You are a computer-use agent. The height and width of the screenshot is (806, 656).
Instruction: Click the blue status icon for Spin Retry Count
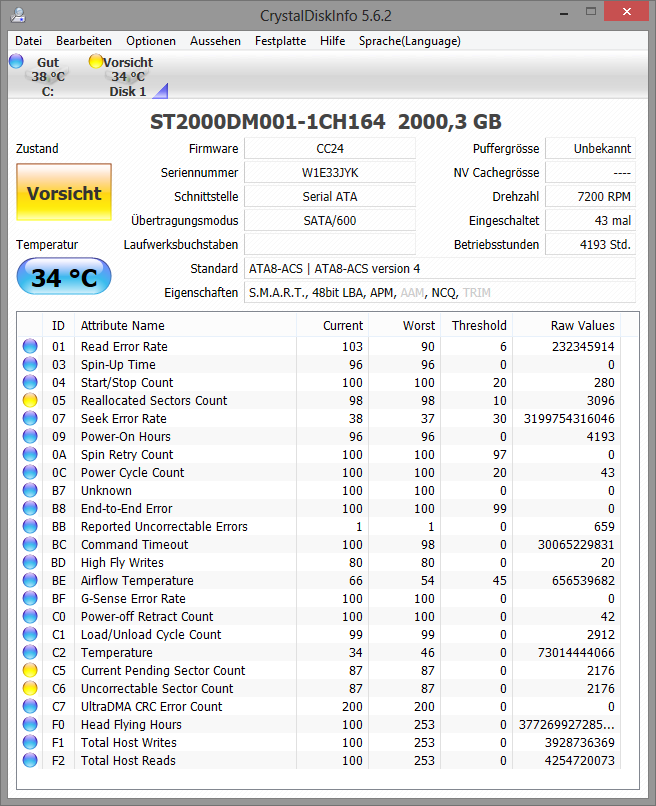(x=30, y=454)
